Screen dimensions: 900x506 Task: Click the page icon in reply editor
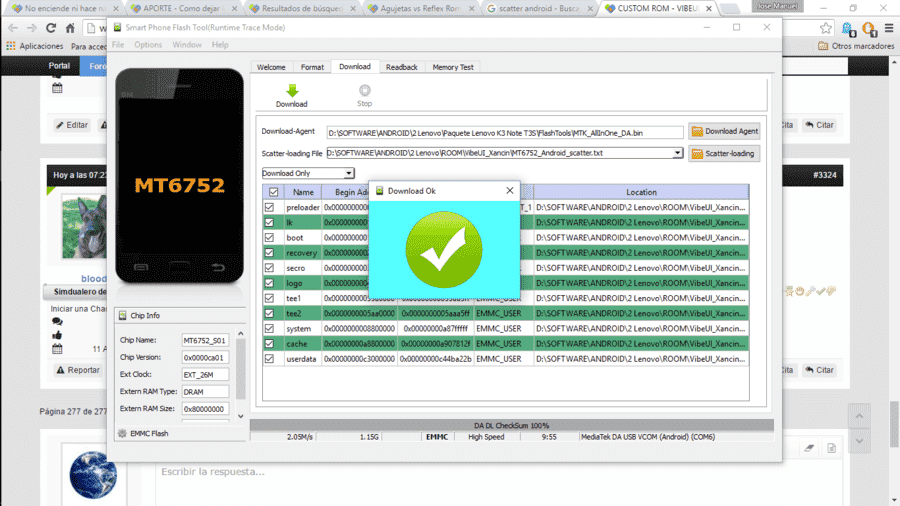coord(832,448)
